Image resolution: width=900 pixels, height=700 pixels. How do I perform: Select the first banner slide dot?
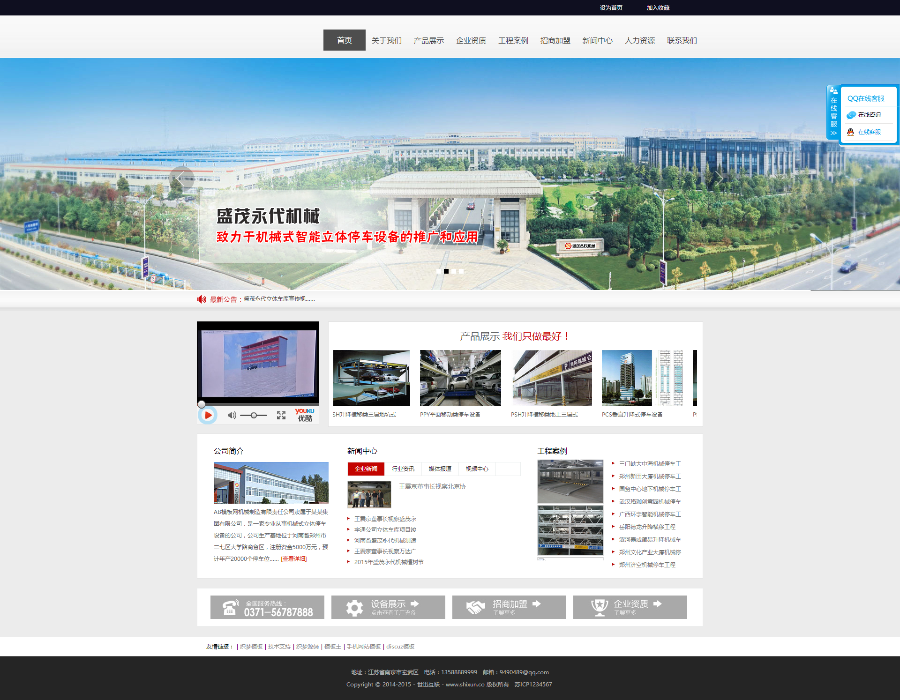[439, 271]
